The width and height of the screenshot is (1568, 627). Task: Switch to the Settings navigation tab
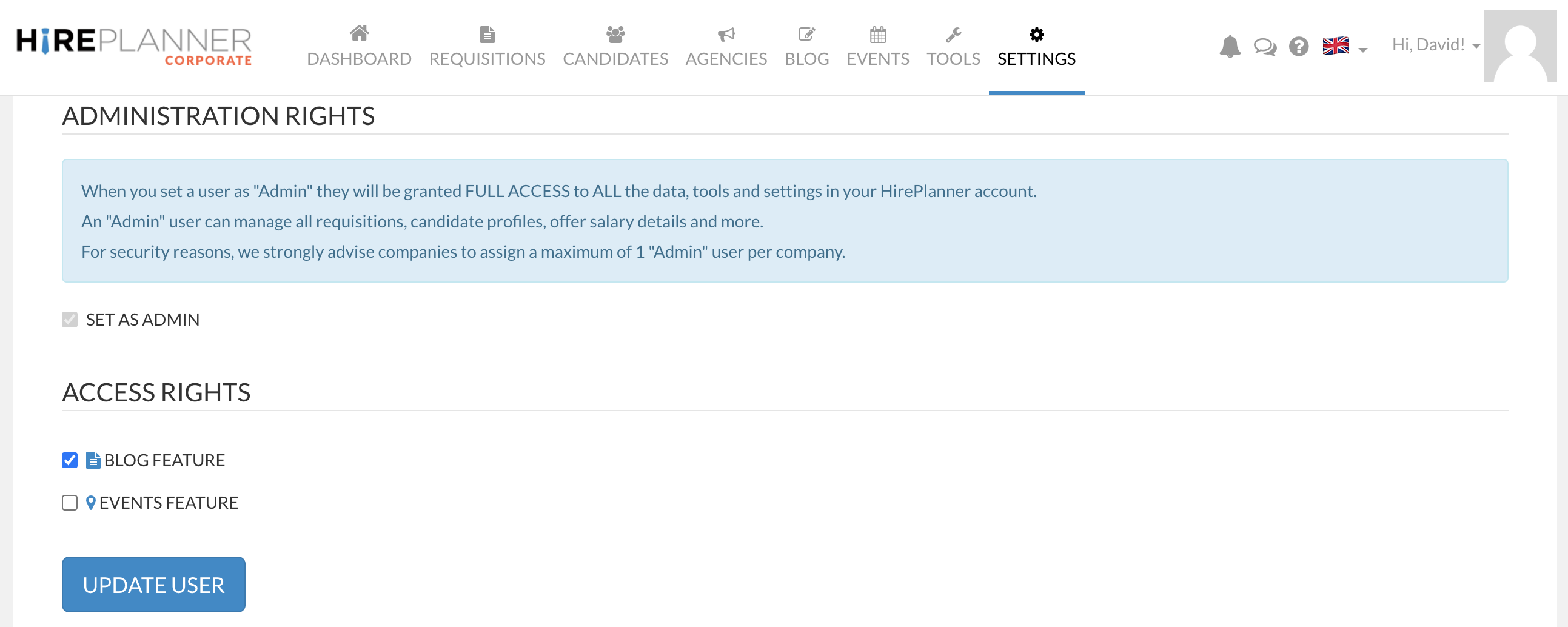tap(1036, 58)
